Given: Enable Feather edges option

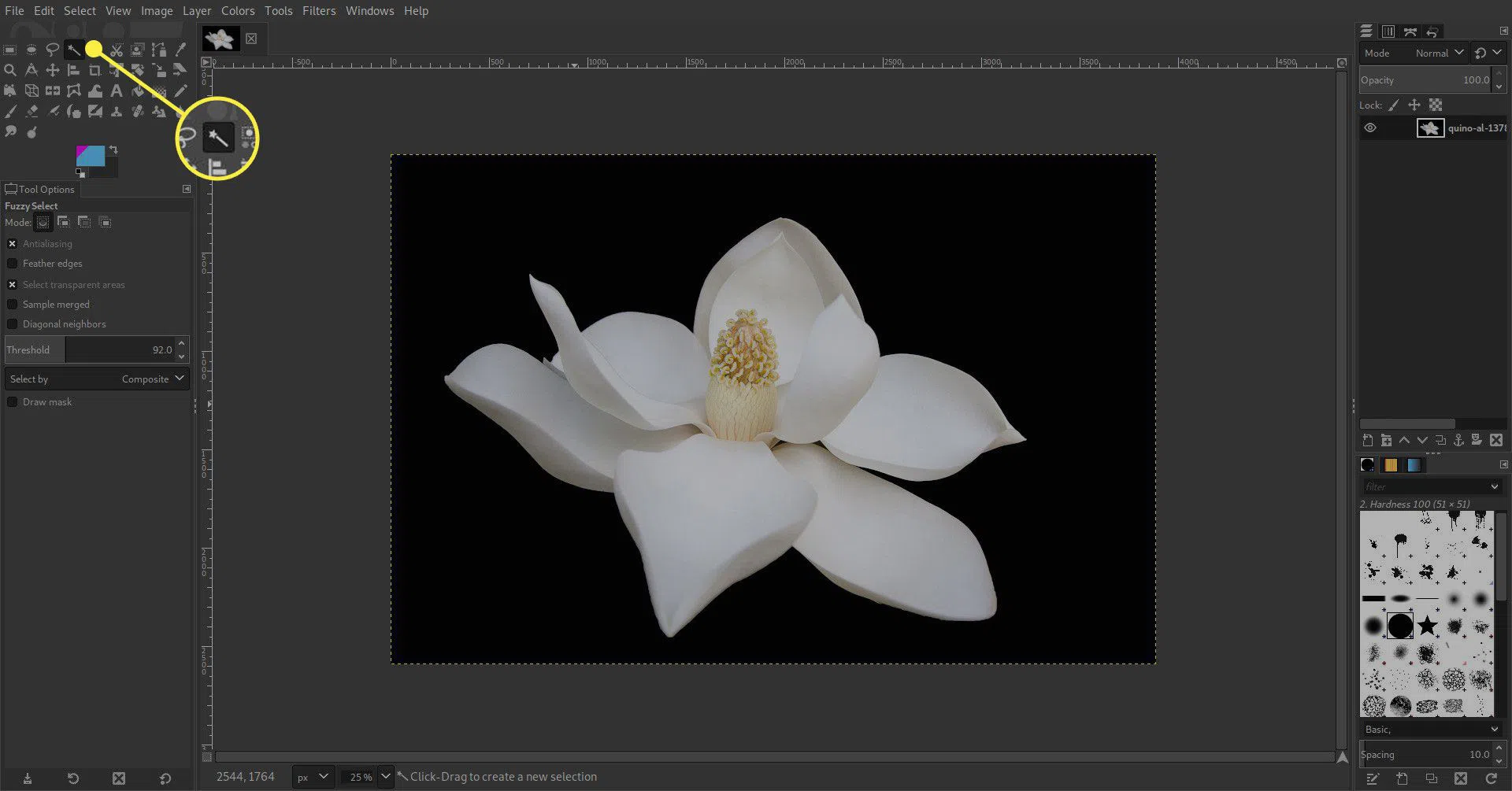Looking at the screenshot, I should pyautogui.click(x=13, y=264).
